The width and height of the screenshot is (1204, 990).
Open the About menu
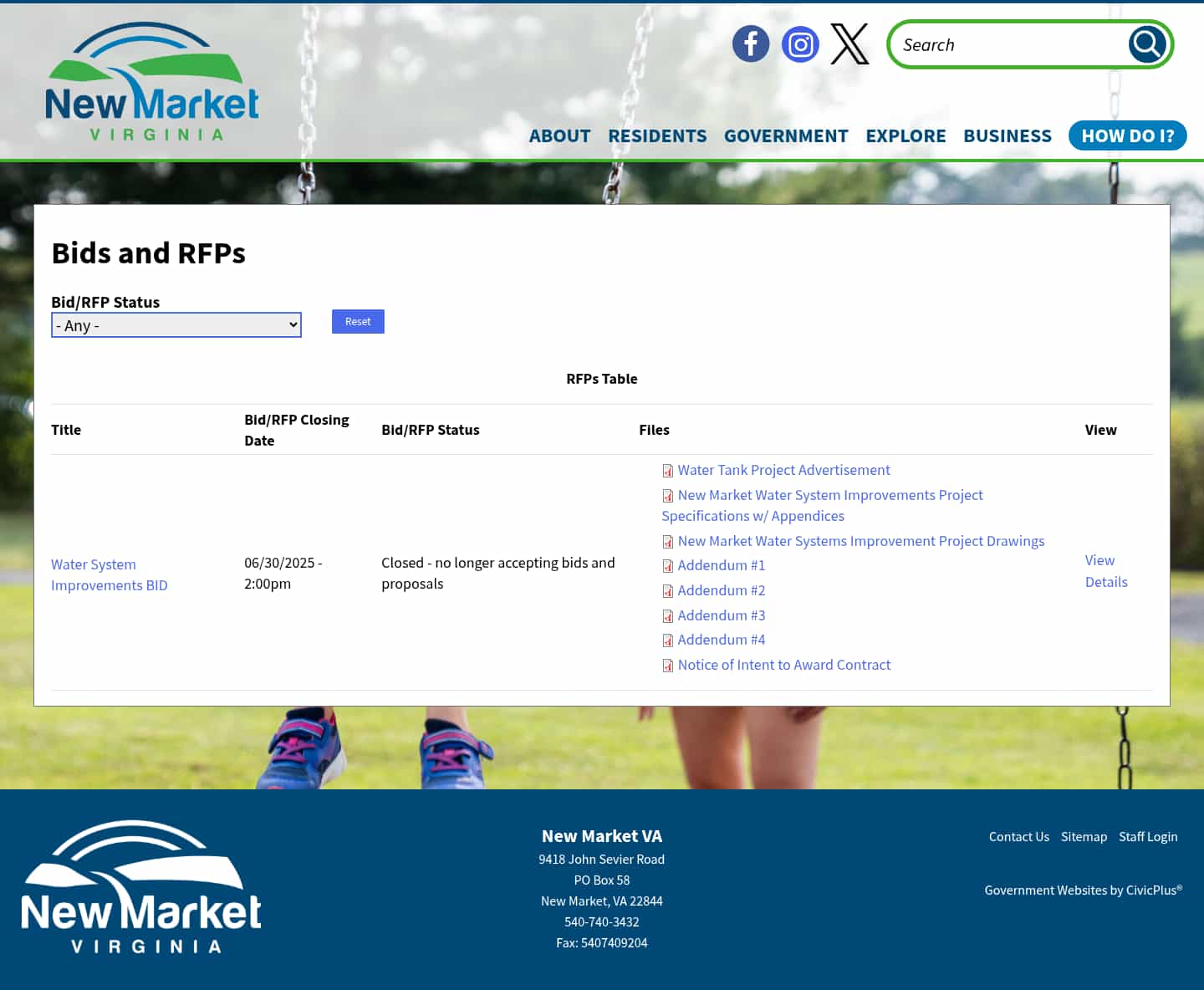coord(559,135)
